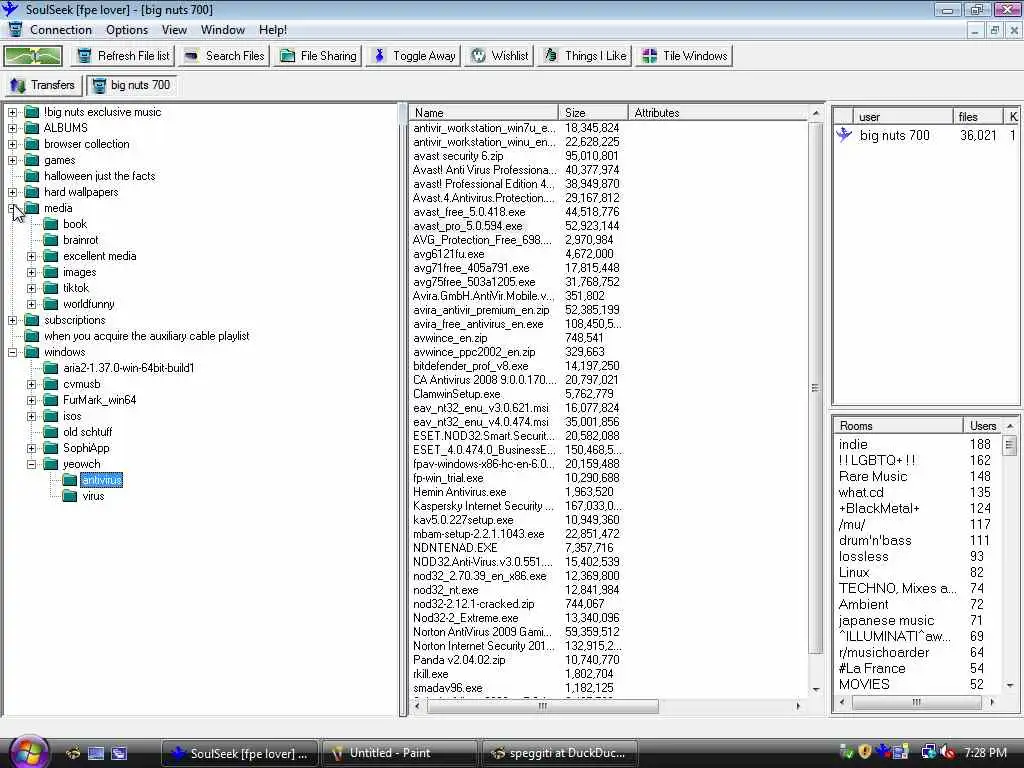Click the file list vertical scrollbar thumb
Image resolution: width=1024 pixels, height=768 pixels.
click(815, 388)
